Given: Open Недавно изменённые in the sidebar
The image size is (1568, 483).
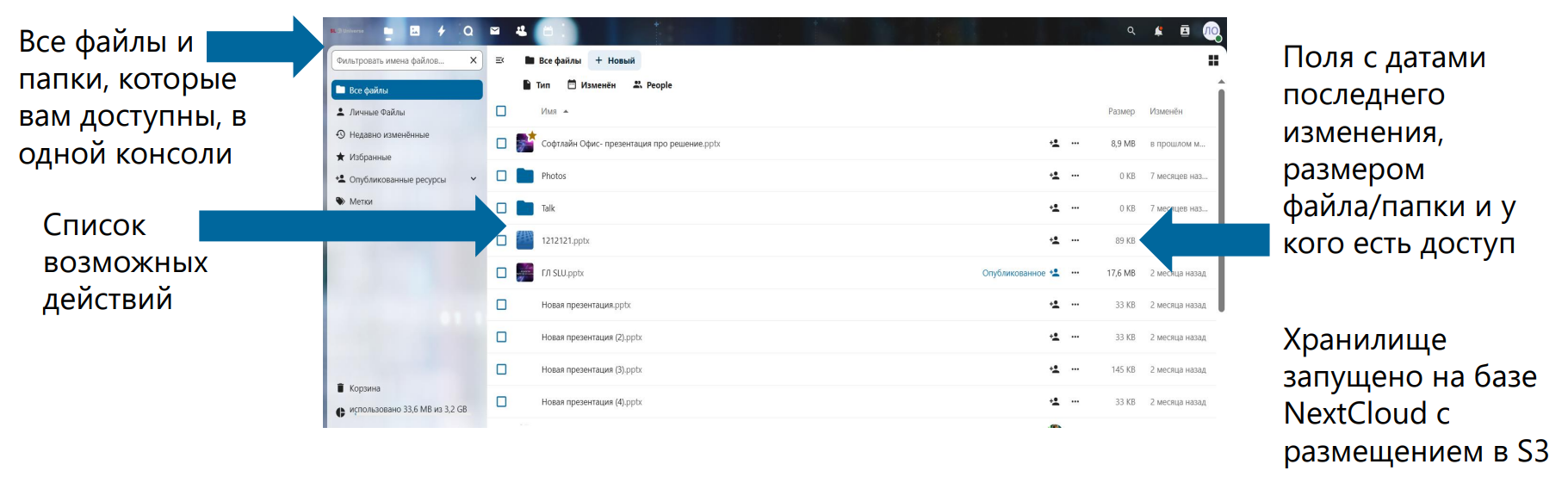Looking at the screenshot, I should pyautogui.click(x=407, y=134).
